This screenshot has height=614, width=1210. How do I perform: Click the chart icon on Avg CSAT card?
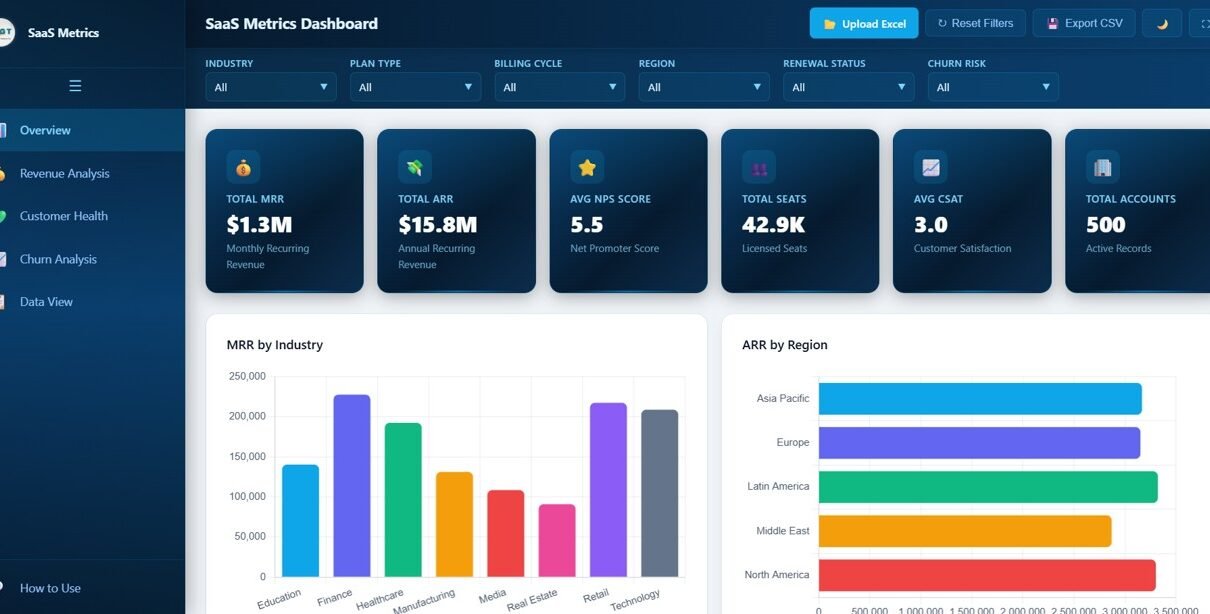931,167
